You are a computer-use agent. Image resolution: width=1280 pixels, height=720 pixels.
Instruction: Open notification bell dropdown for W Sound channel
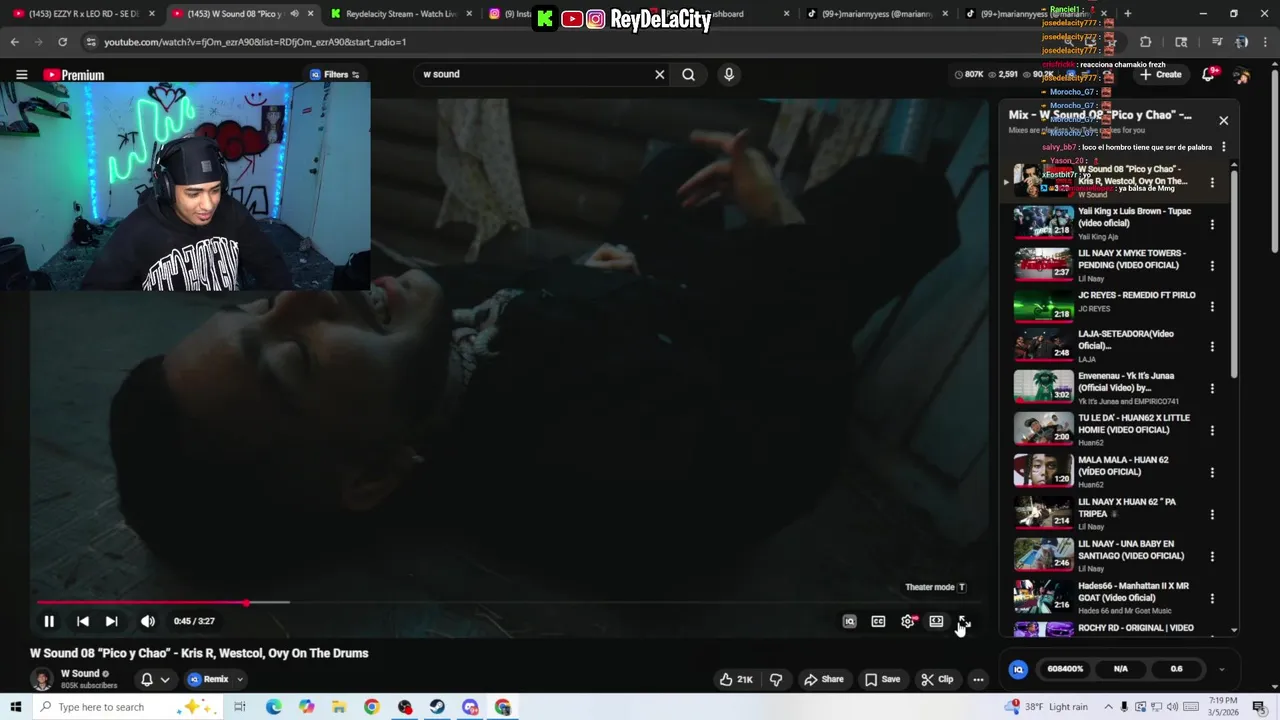155,679
